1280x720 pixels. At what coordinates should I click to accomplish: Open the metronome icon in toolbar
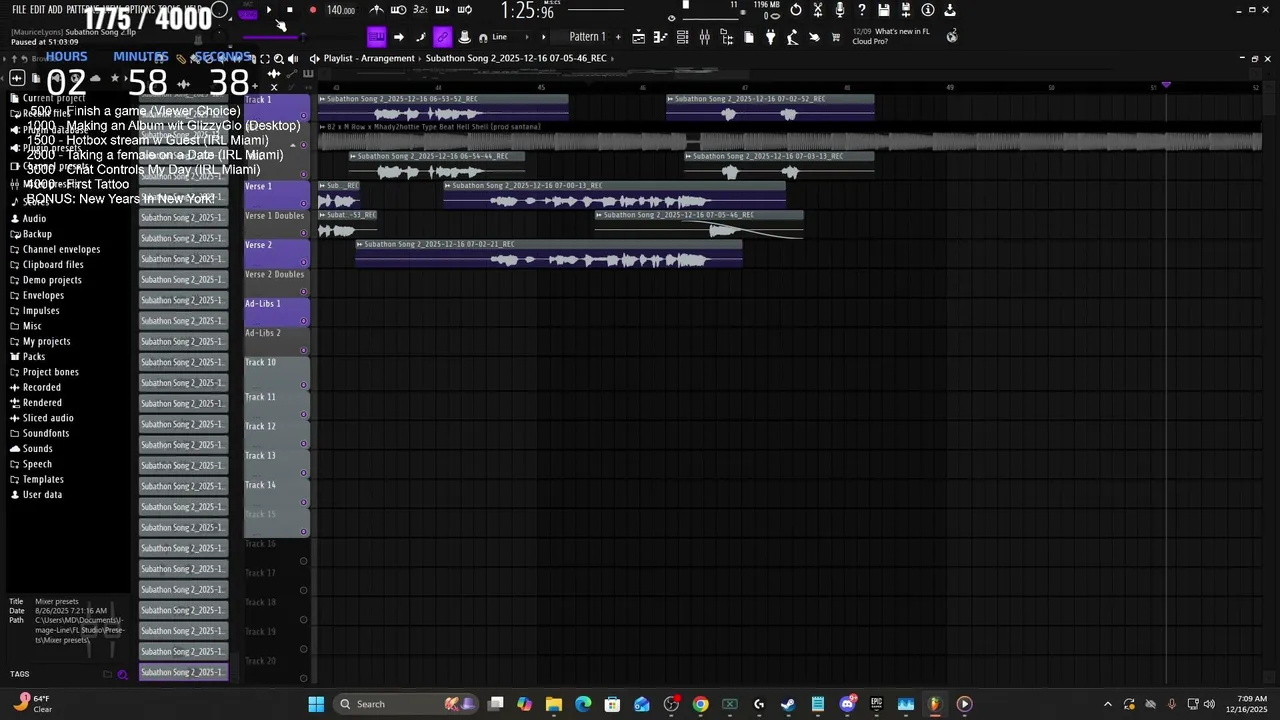coord(376,10)
